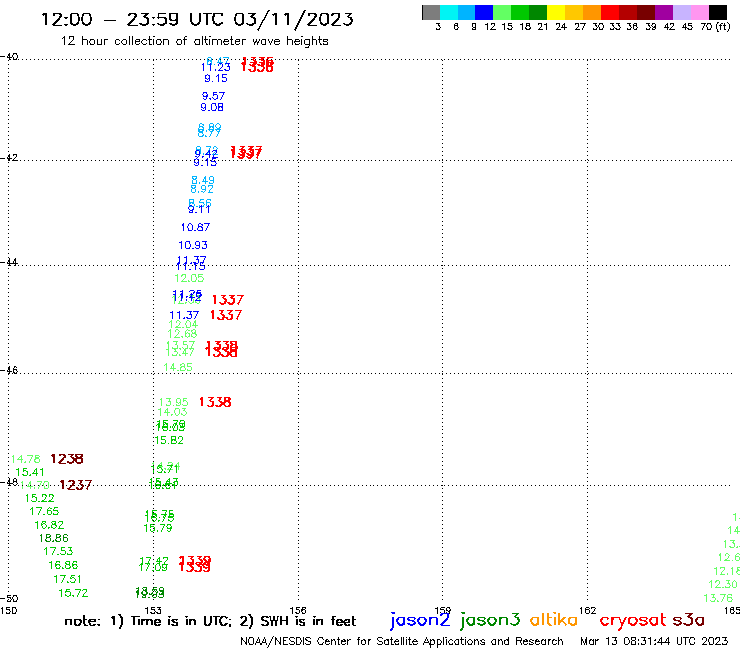Screen dimensions: 740x650
Task: Click the 15.22 wave height value
Action: point(40,498)
